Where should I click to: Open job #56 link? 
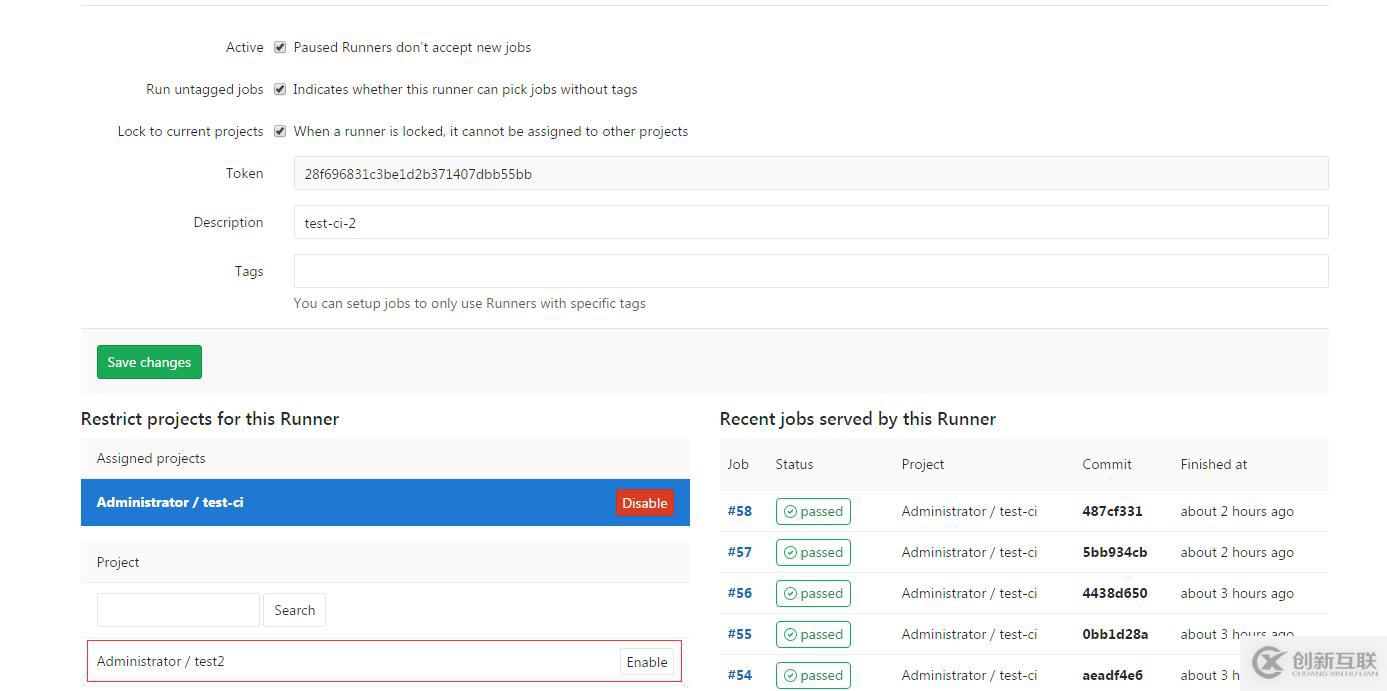pos(740,593)
